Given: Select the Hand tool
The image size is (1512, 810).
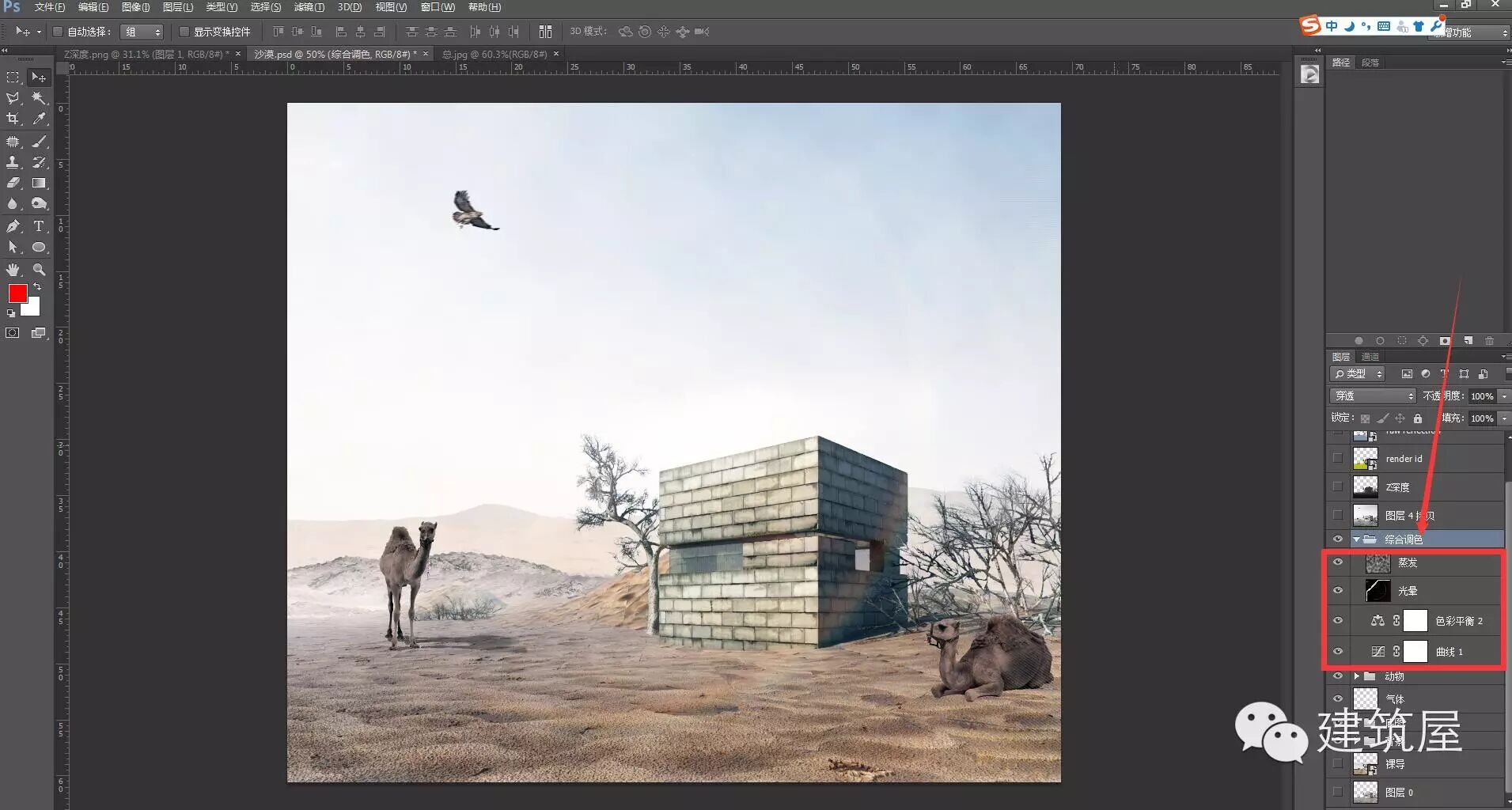Looking at the screenshot, I should click(x=13, y=270).
